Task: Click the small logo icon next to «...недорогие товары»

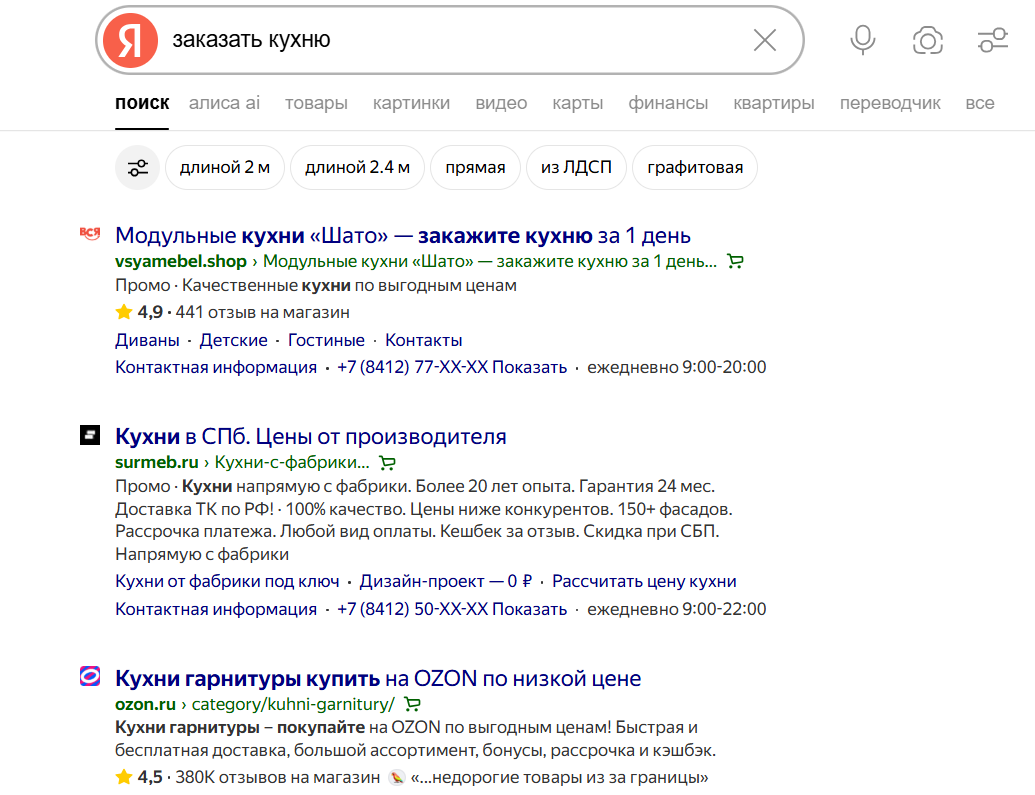Action: pos(396,778)
